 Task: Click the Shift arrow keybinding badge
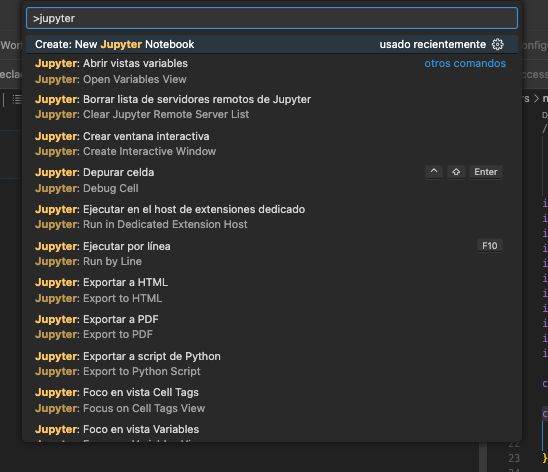coord(456,172)
